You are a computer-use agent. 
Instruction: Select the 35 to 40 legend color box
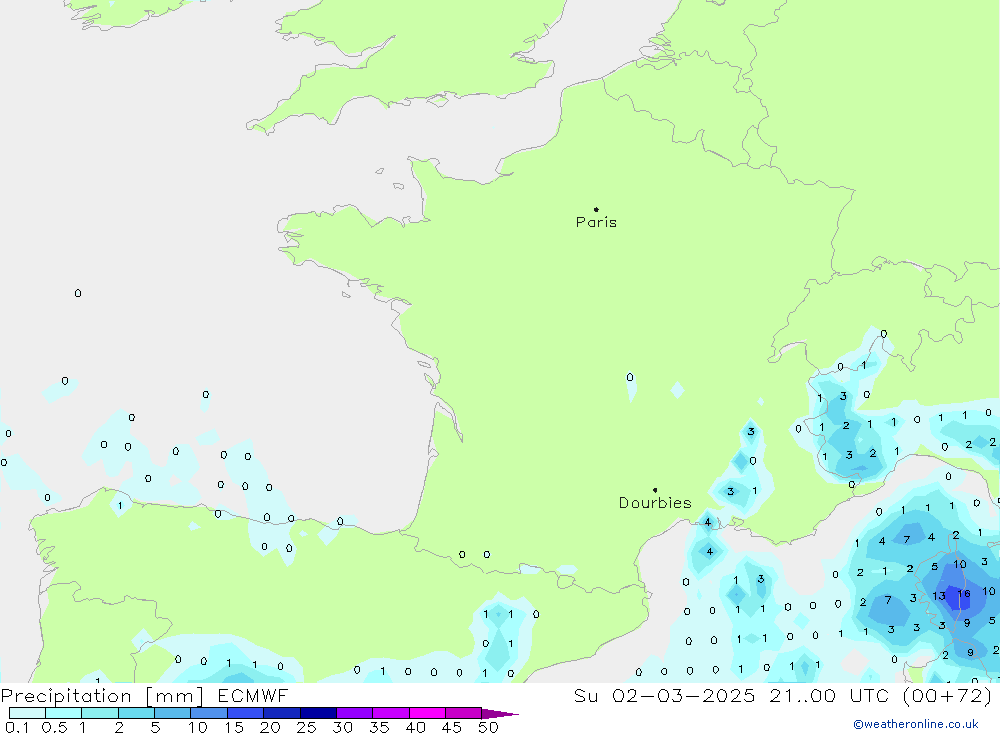click(391, 713)
